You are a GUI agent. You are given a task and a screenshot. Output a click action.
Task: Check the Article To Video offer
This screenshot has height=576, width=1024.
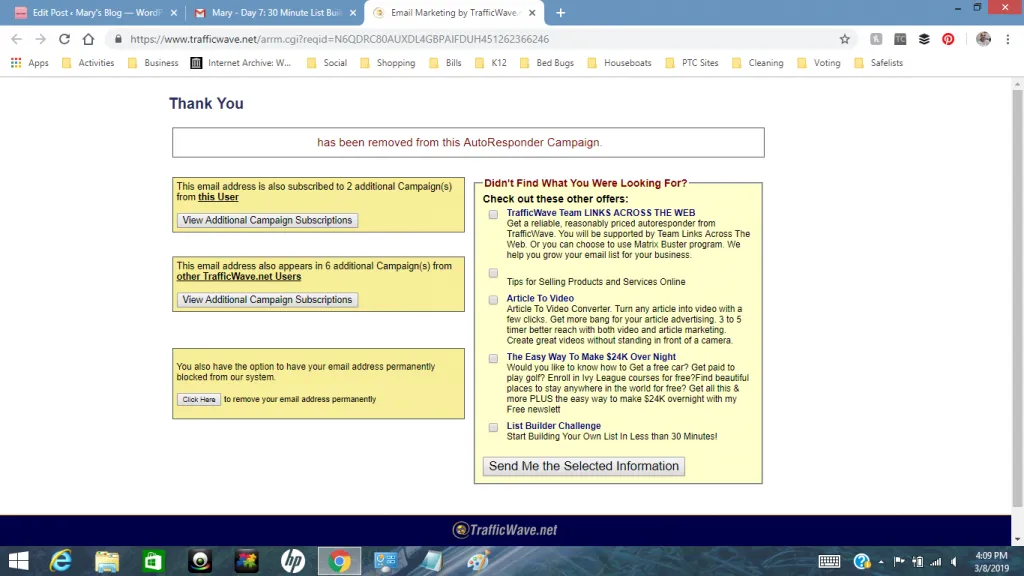click(493, 300)
